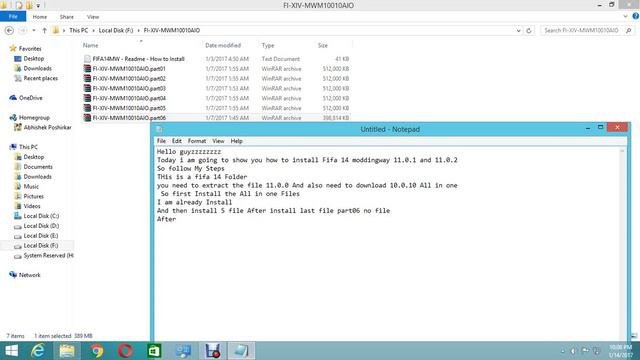Switch to File Explorer taskbar button
Screen dimensions: 640x360
67,351
